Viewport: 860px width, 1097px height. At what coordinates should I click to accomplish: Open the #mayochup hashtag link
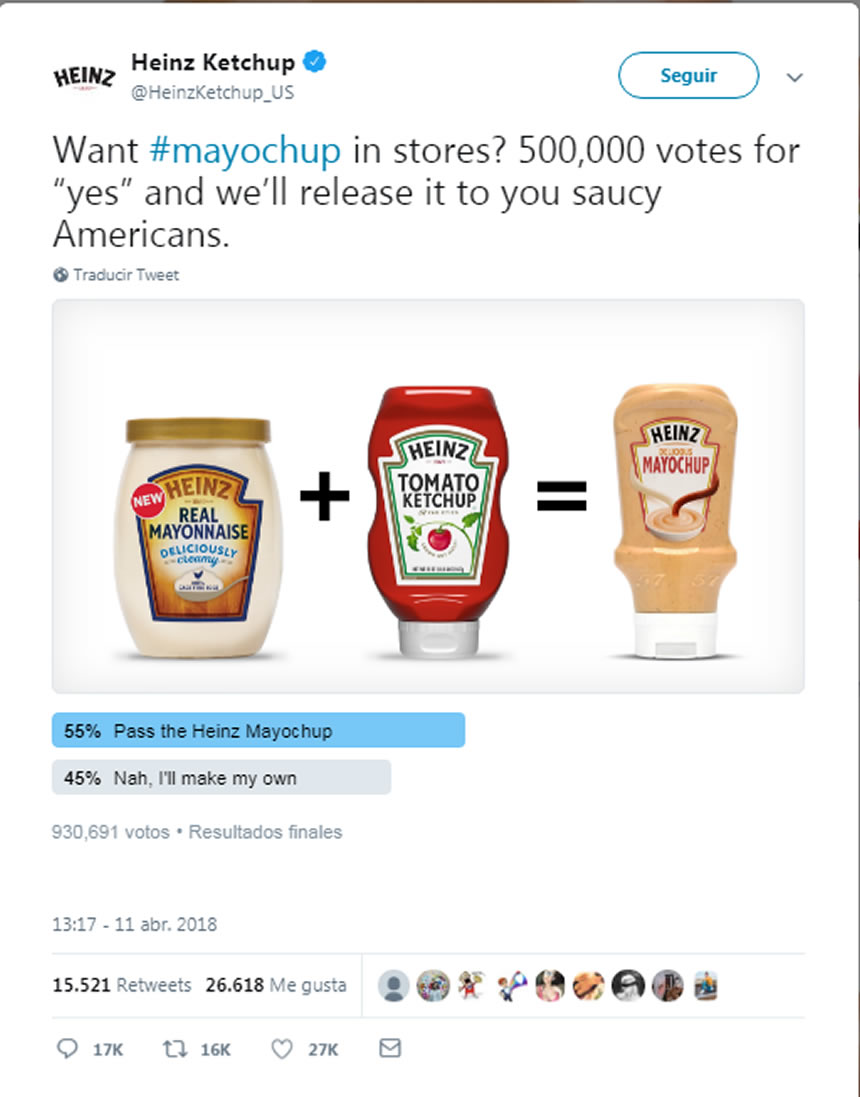click(245, 150)
